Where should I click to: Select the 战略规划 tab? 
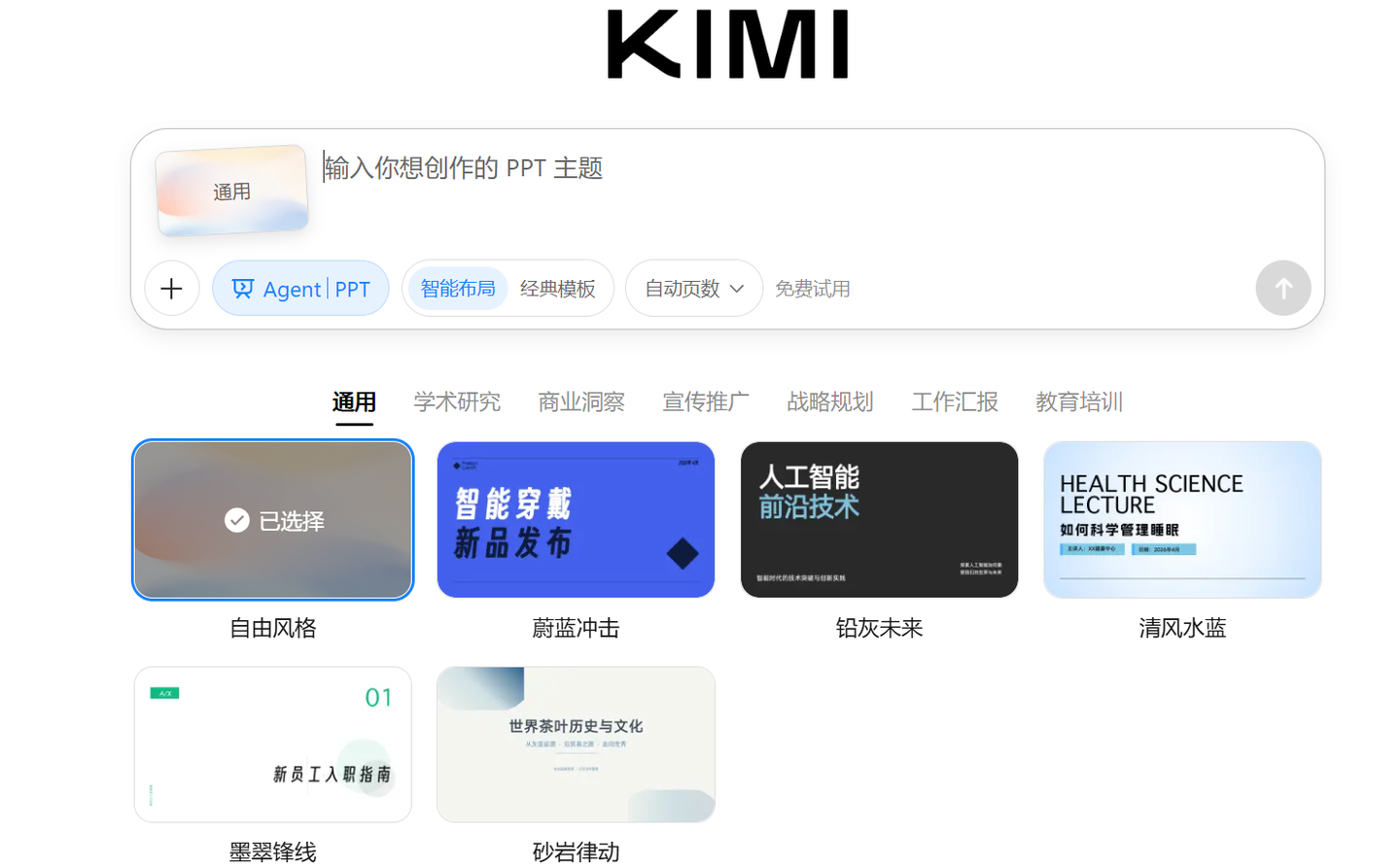(830, 402)
